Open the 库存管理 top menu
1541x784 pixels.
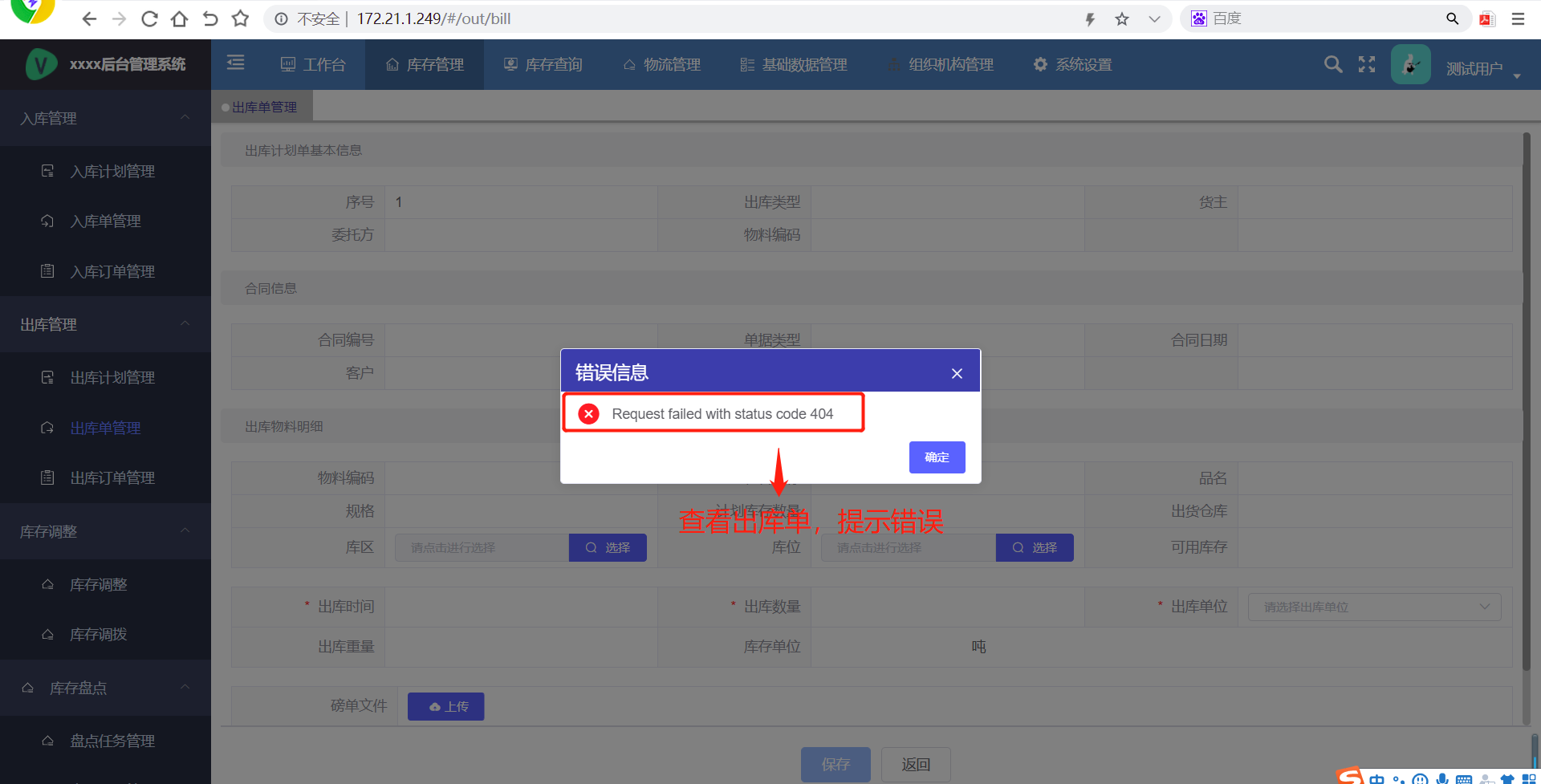425,64
